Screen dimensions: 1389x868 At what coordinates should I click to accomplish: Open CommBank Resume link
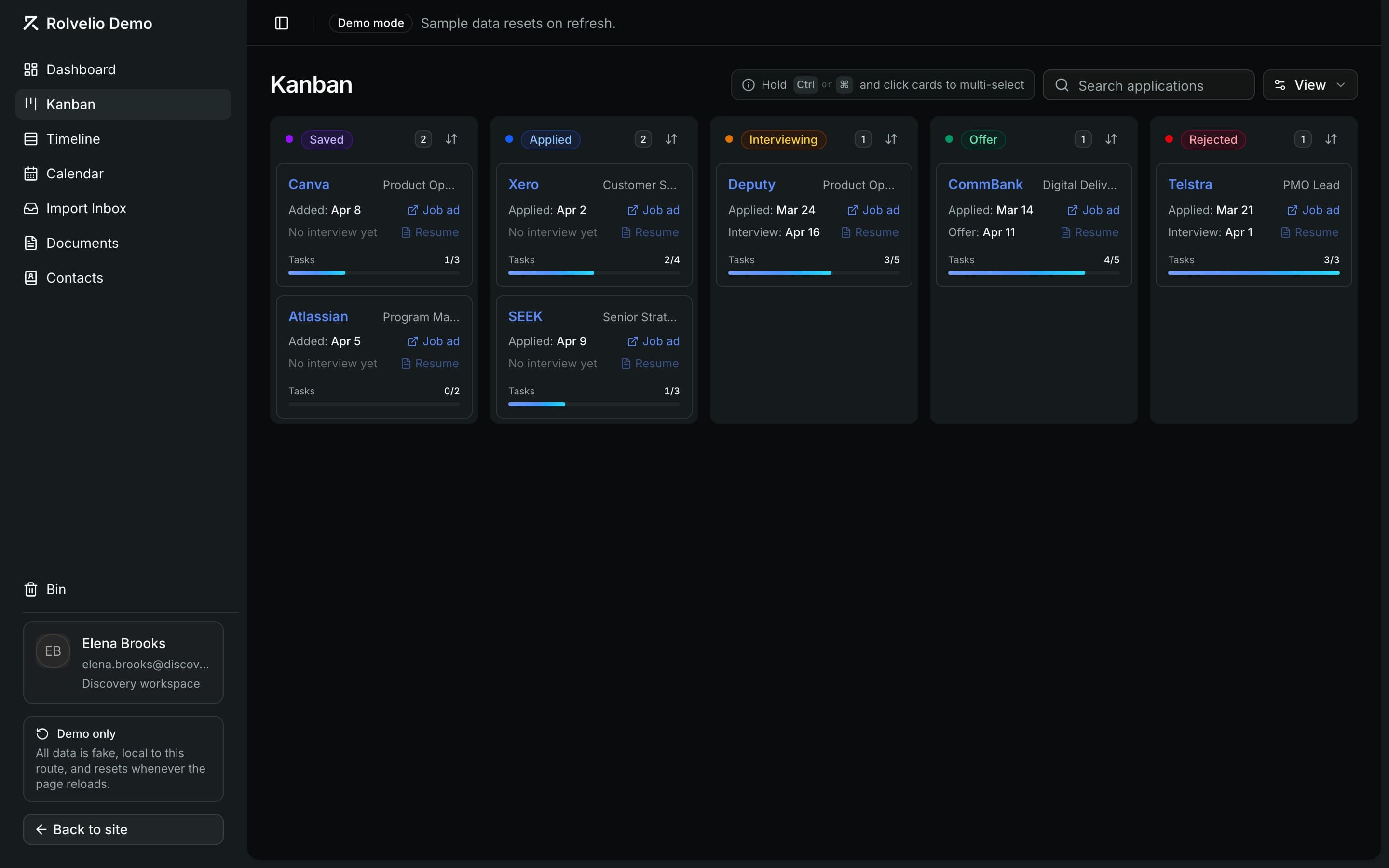click(1089, 232)
